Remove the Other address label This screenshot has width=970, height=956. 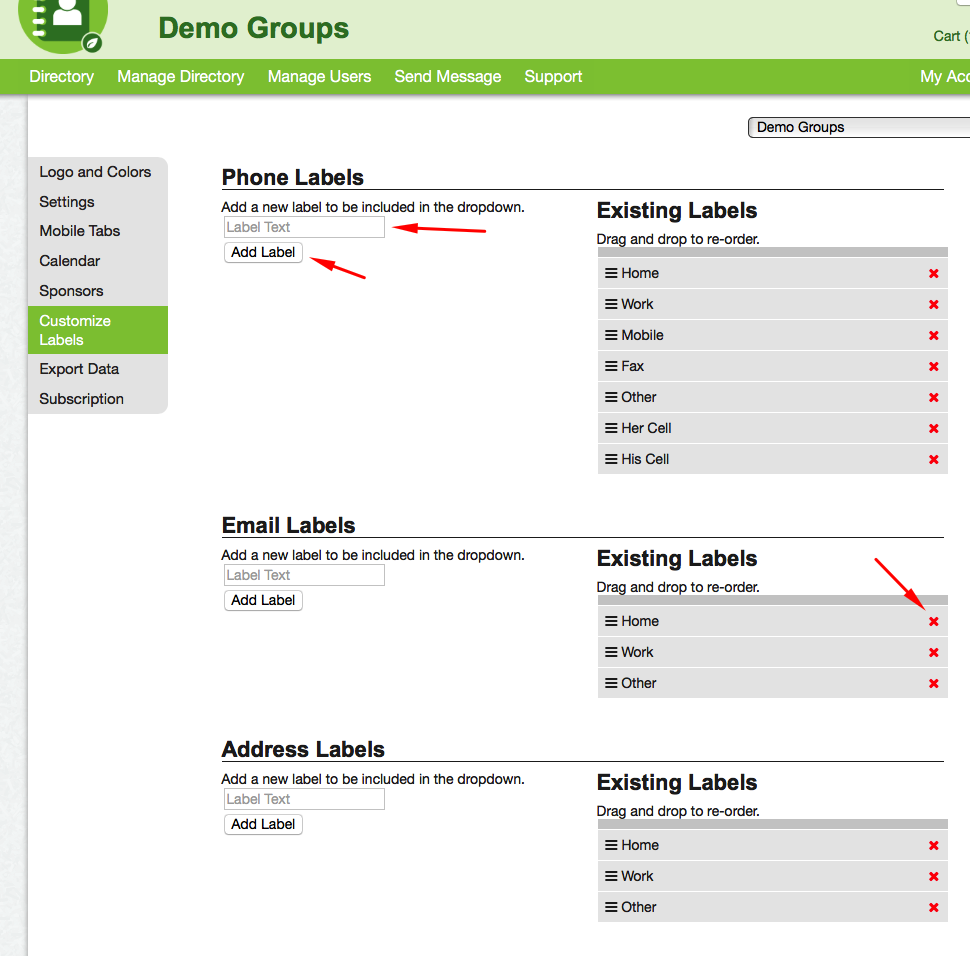(933, 908)
